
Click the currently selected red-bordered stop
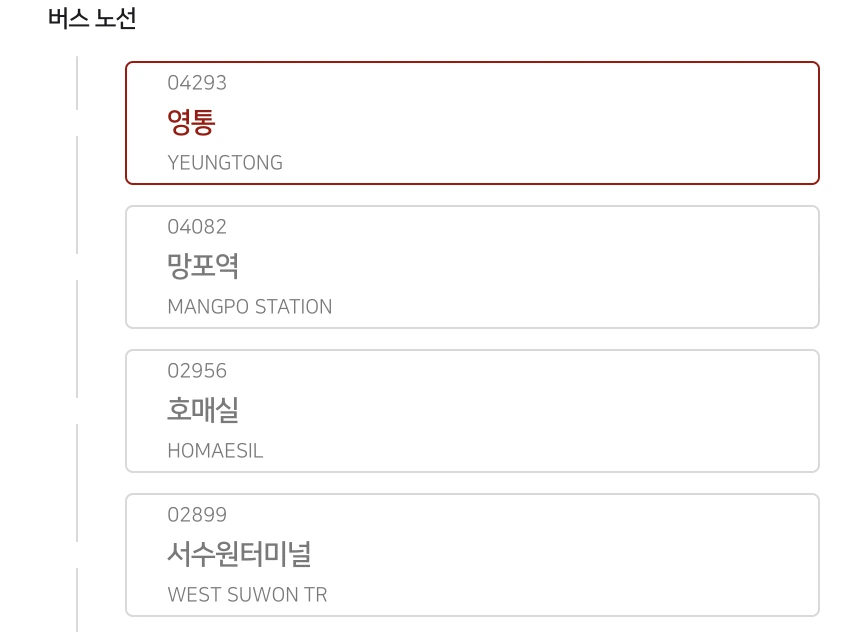(x=471, y=122)
